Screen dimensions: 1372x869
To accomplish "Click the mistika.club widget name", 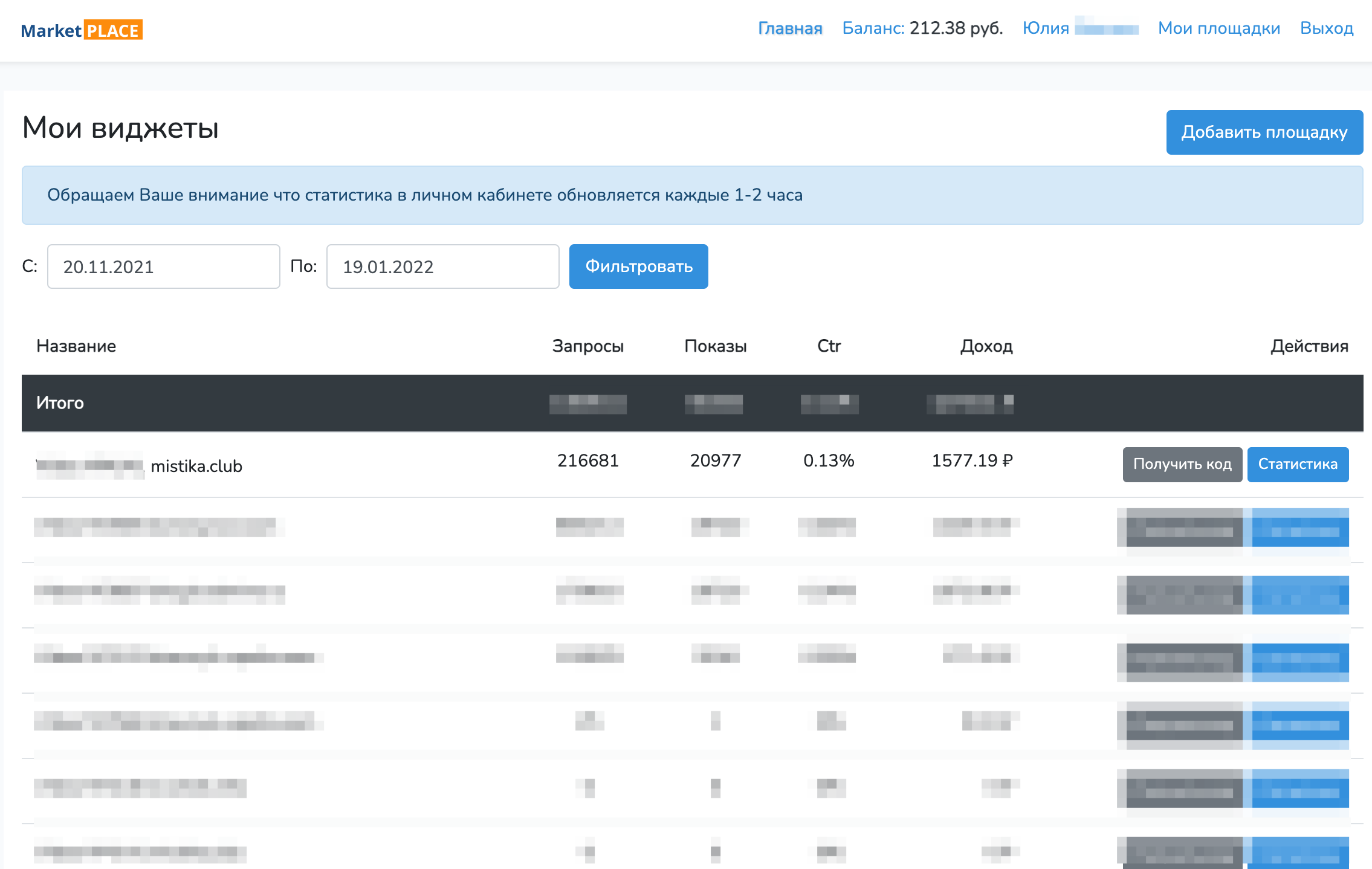I will tap(196, 466).
